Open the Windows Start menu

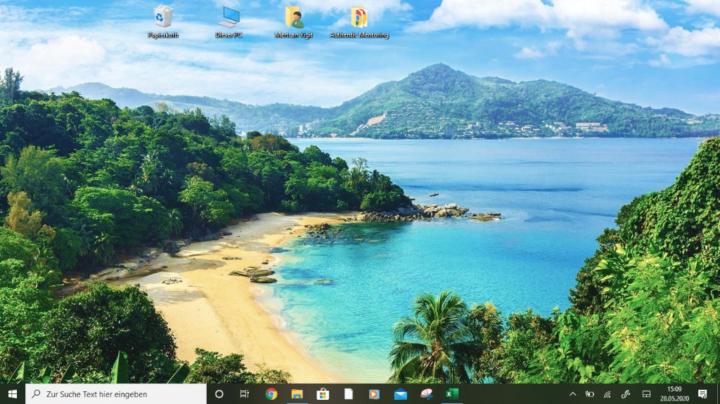point(13,394)
